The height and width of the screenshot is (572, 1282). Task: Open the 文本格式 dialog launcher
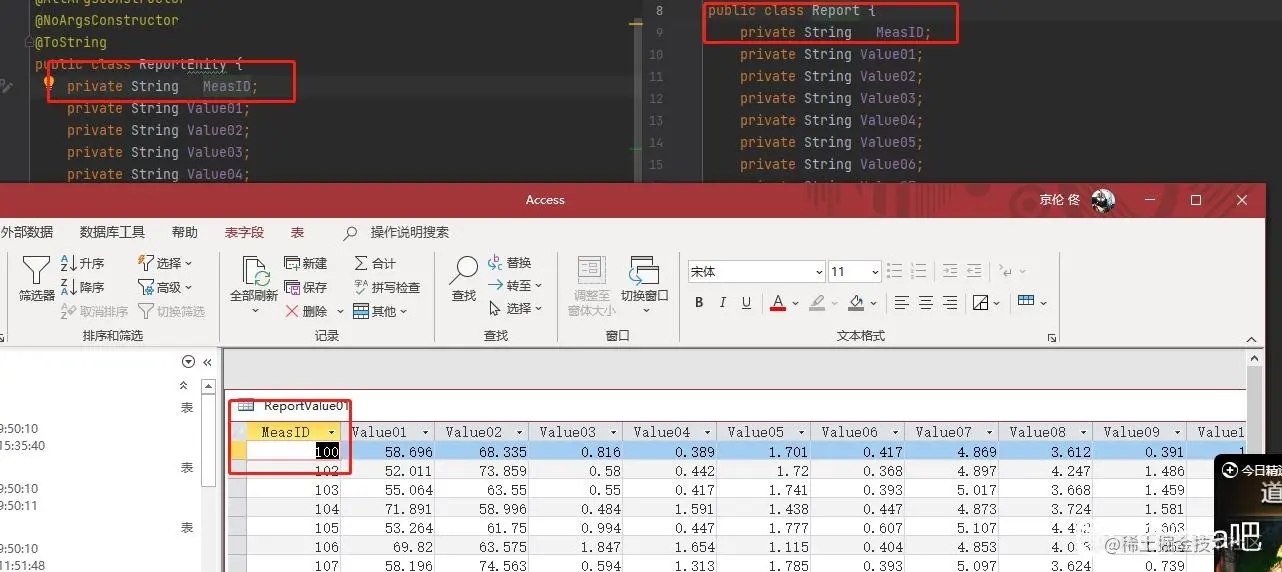point(1052,339)
